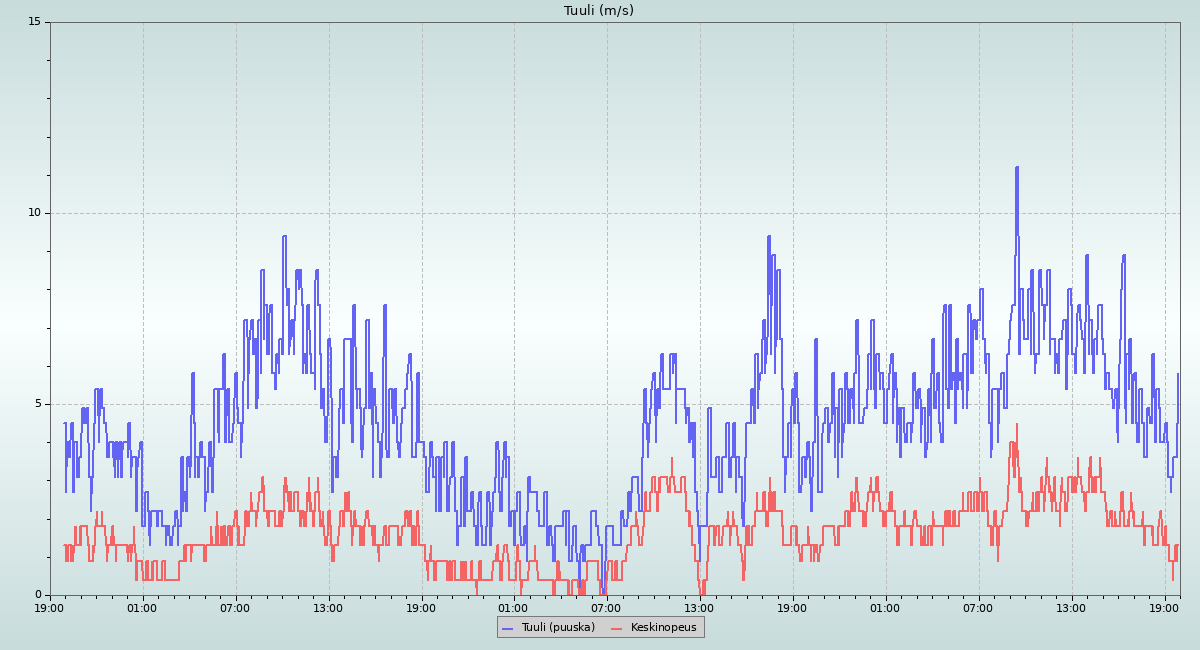Click the blue legend line marker
The height and width of the screenshot is (650, 1200).
[x=507, y=628]
